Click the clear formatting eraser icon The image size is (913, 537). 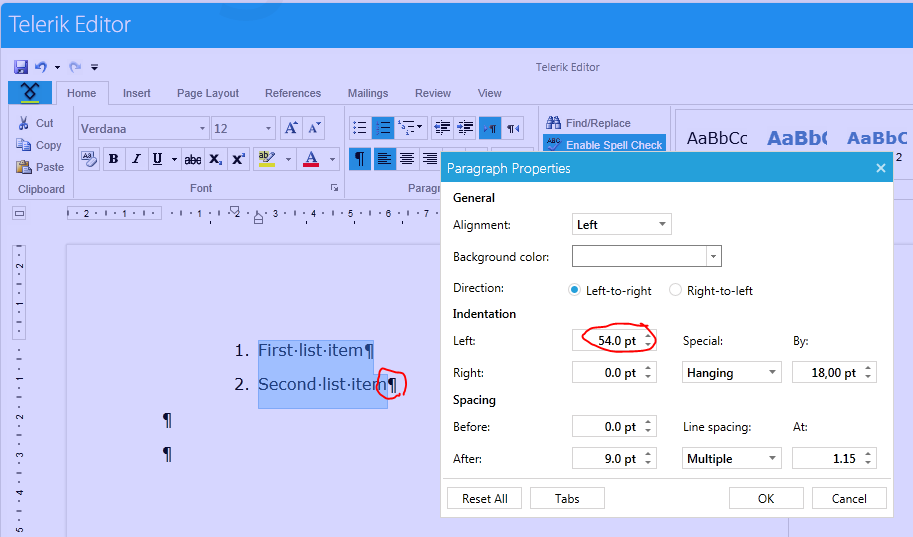(89, 158)
